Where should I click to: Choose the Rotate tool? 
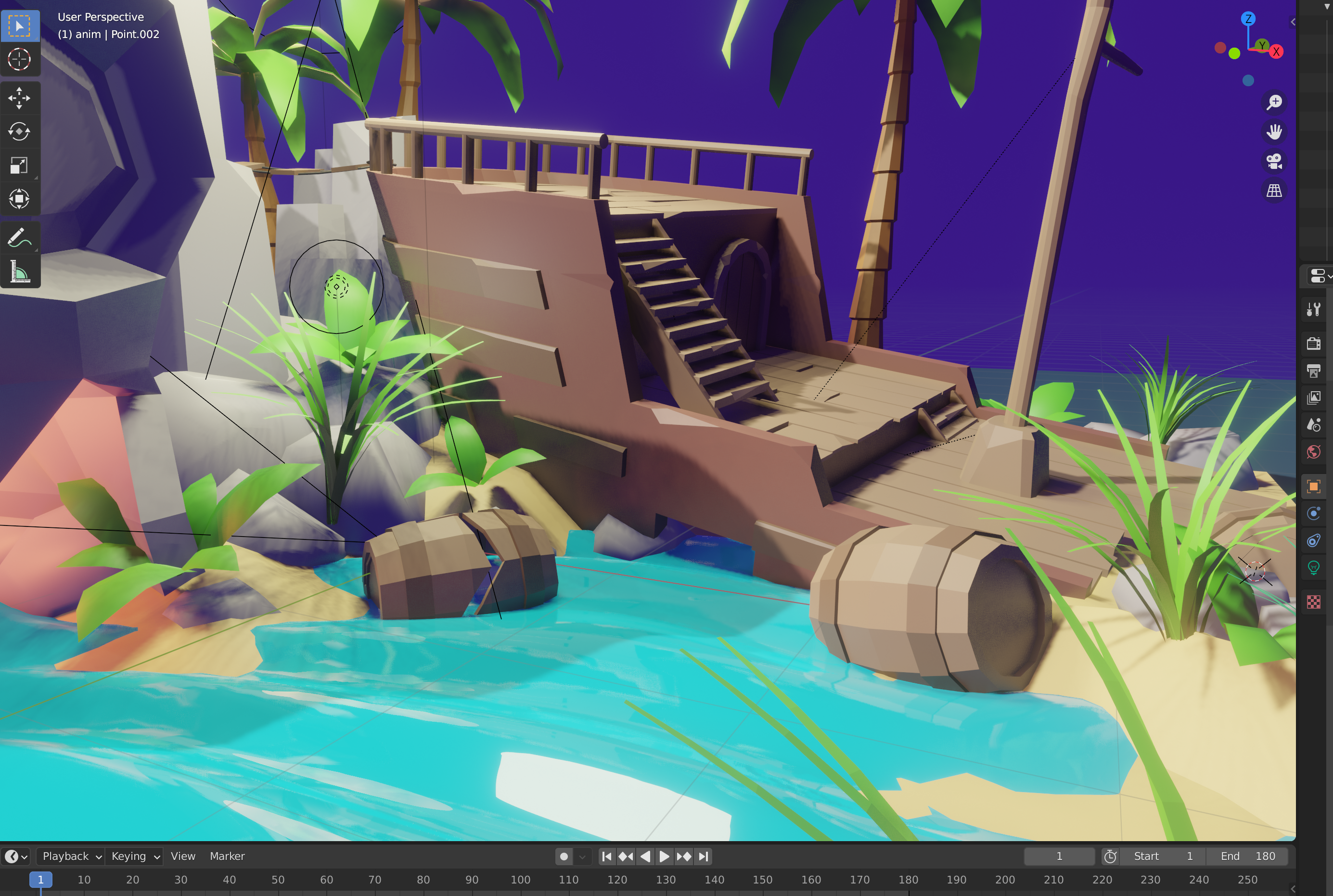tap(19, 132)
